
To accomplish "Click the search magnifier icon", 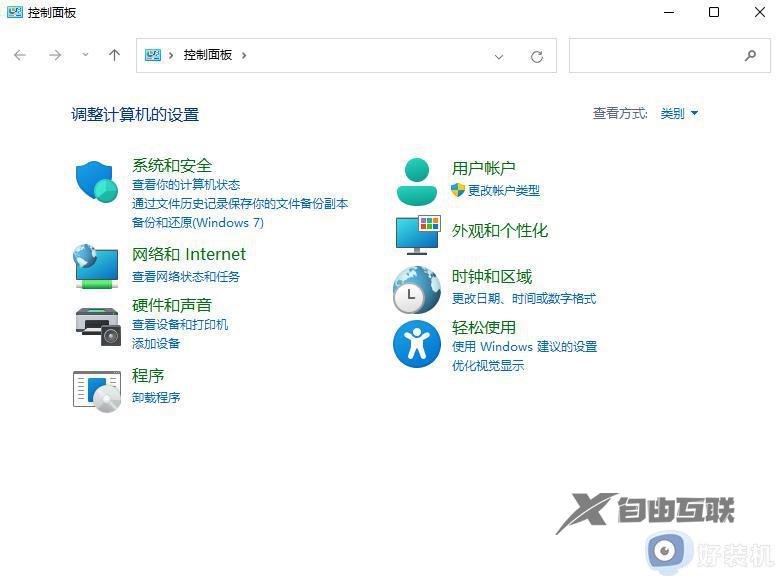I will coord(750,55).
